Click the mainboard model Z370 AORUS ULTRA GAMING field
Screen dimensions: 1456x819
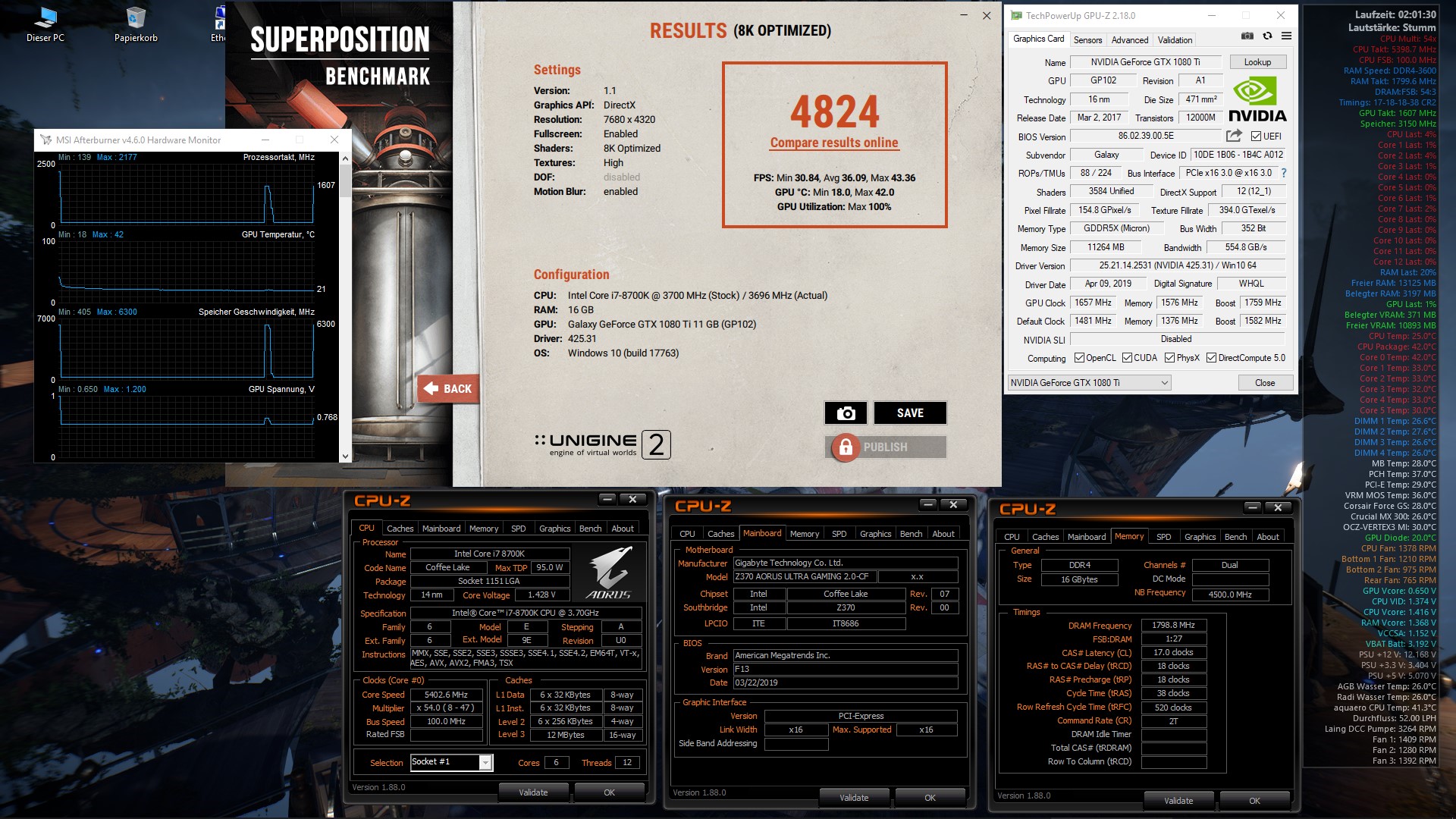tap(806, 577)
